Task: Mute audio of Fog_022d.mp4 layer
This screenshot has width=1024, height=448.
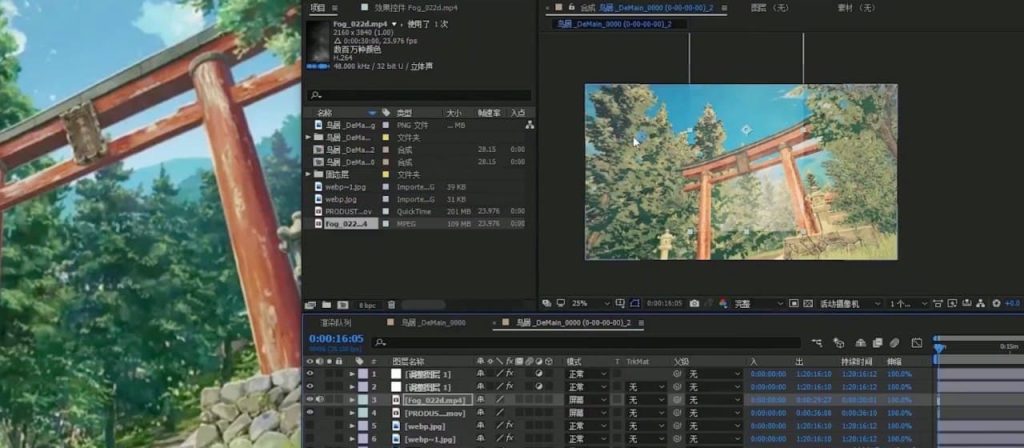Action: 320,400
